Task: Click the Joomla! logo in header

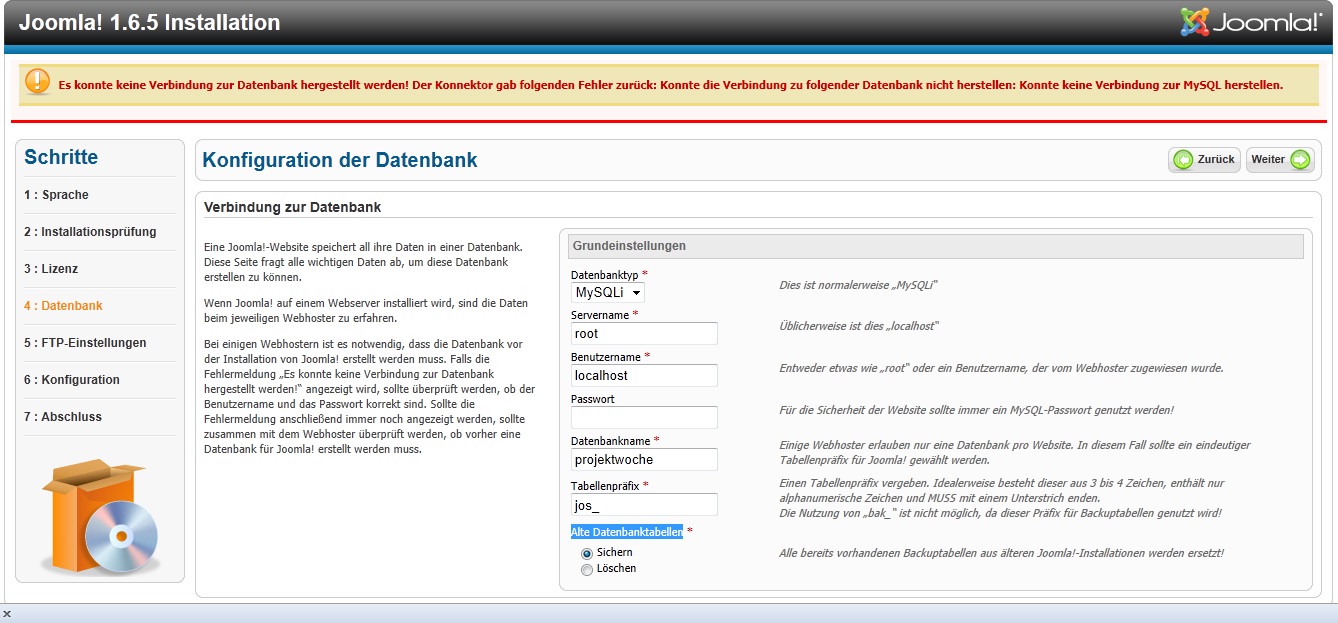Action: 1251,22
